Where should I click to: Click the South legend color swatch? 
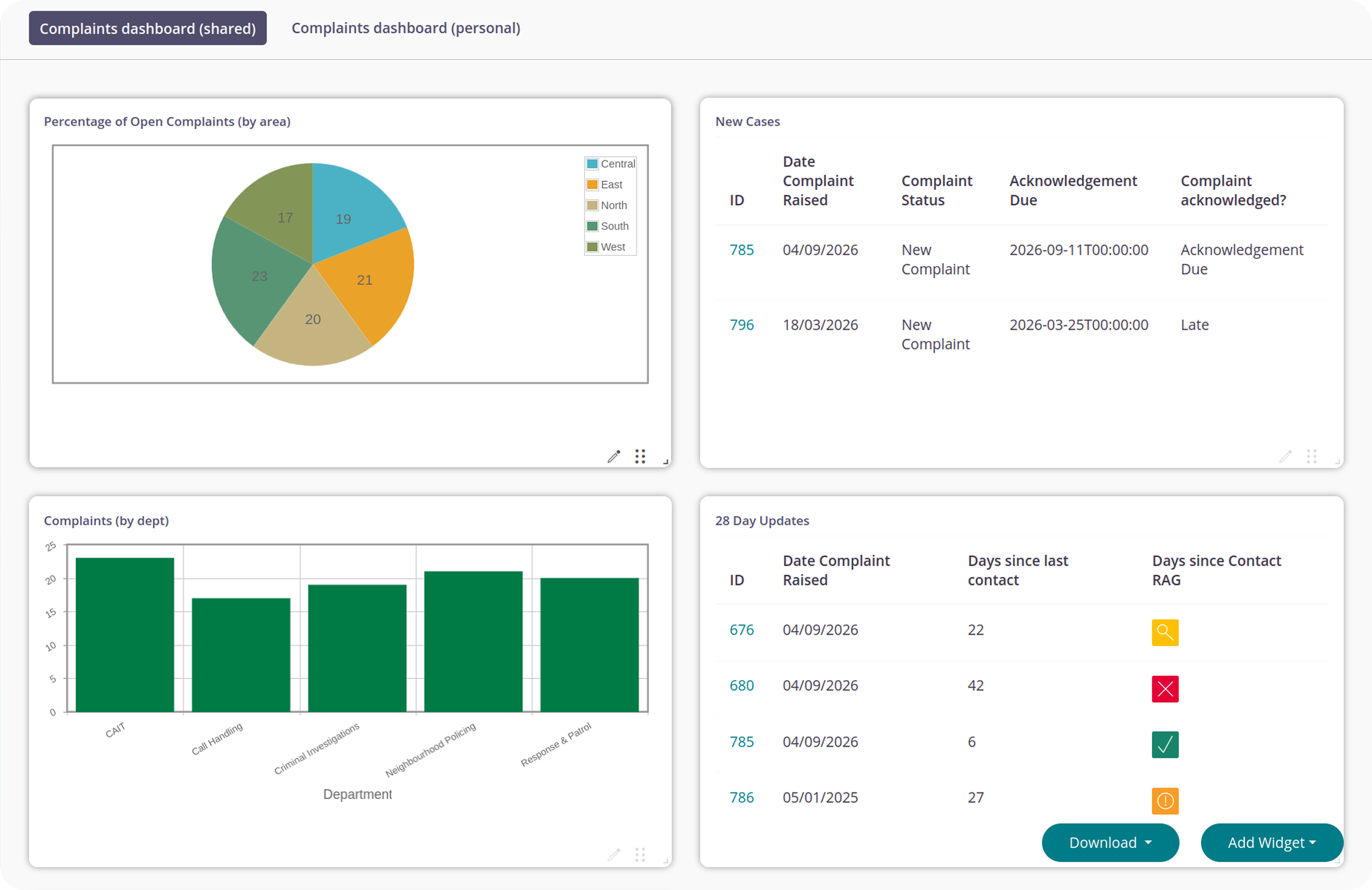pos(593,226)
